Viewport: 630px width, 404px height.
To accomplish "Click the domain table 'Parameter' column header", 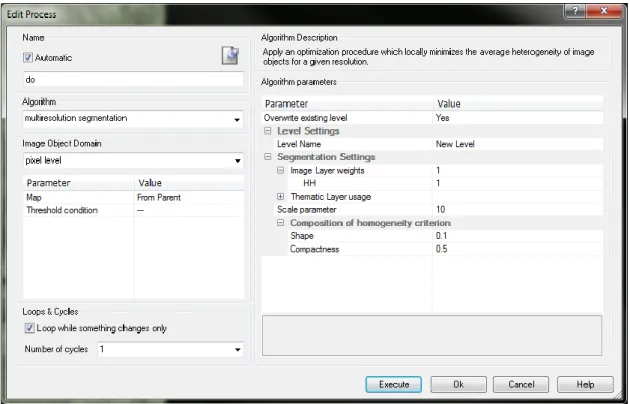I will tap(79, 183).
